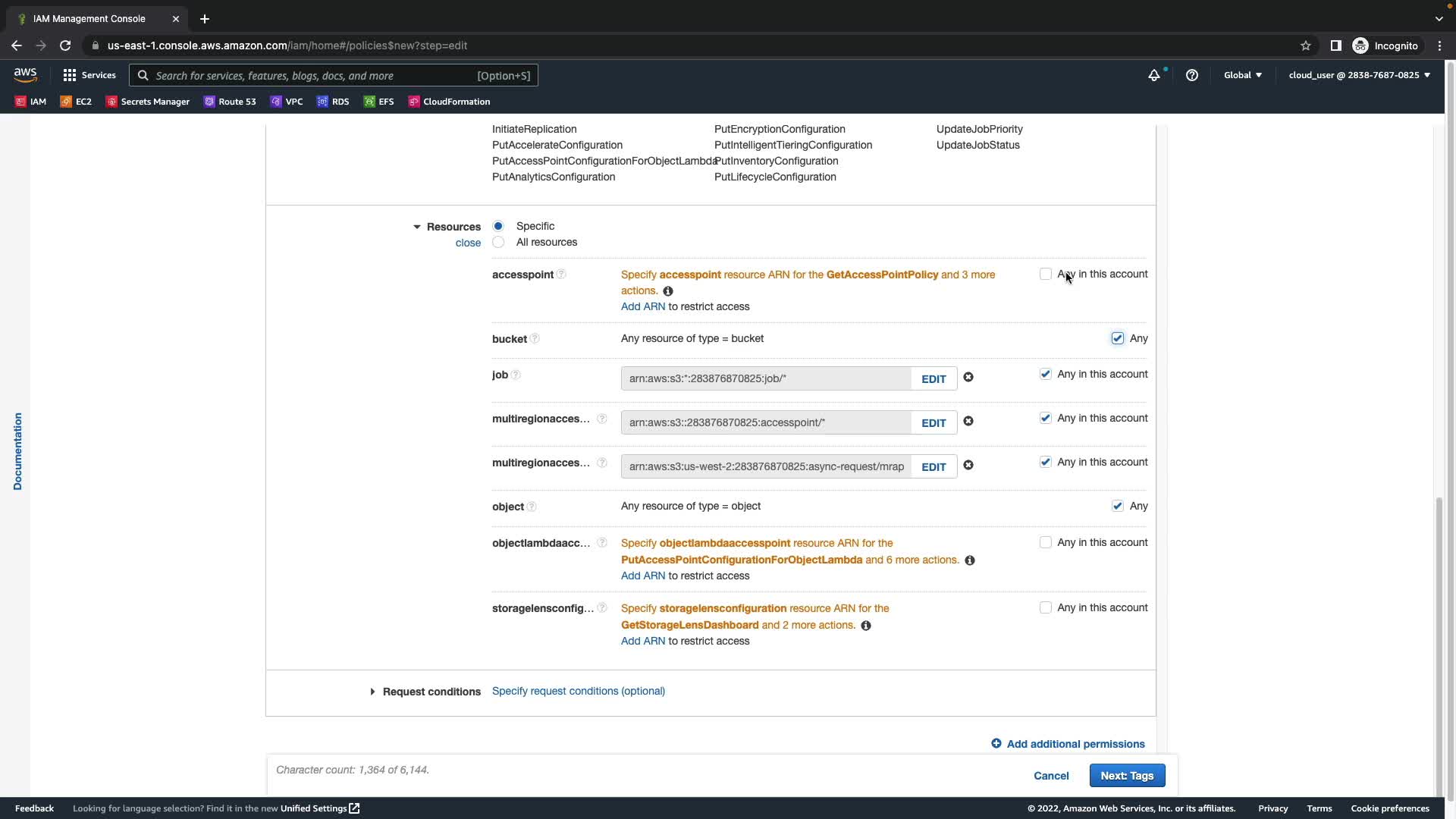The image size is (1456, 819).
Task: Click the bookmark star in the address bar
Action: click(1305, 45)
